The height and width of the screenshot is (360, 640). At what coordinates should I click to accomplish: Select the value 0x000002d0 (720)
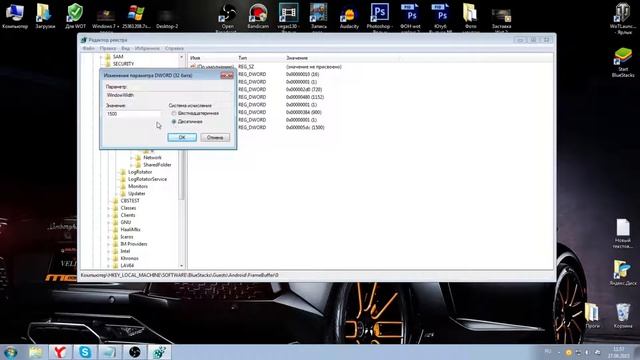click(x=304, y=89)
